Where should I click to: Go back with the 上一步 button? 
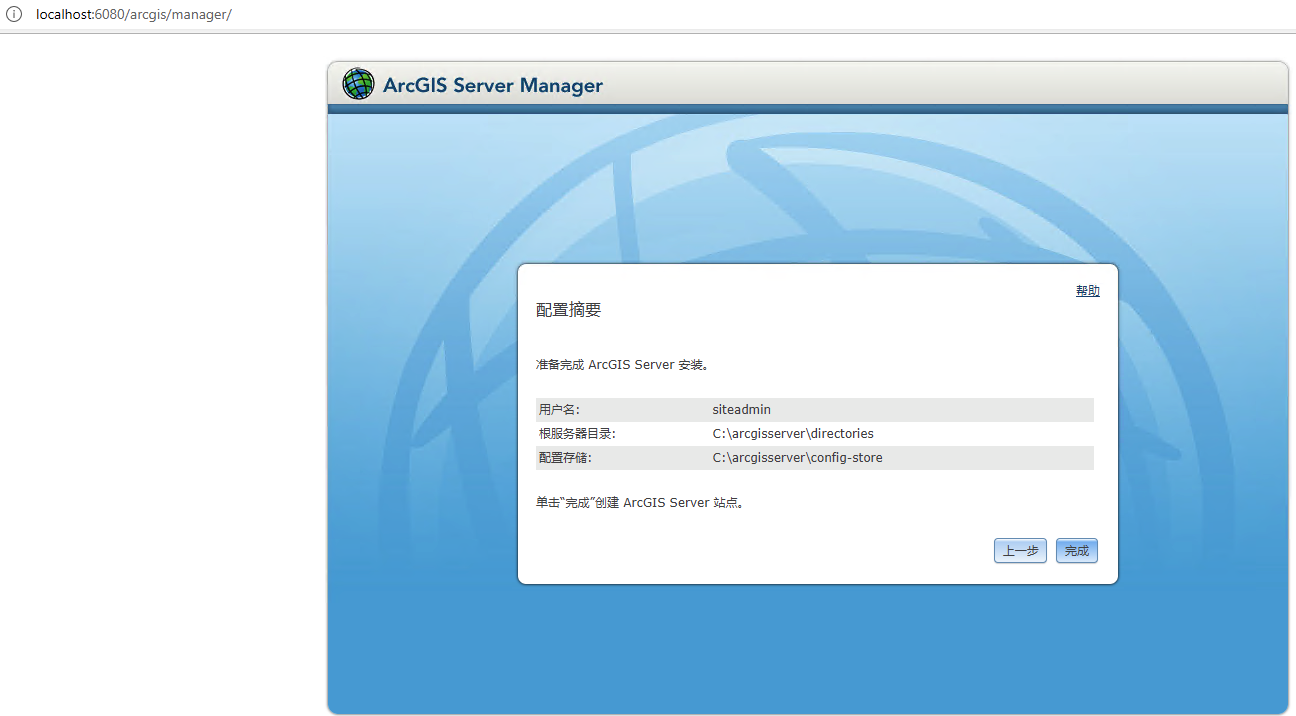coord(1020,551)
